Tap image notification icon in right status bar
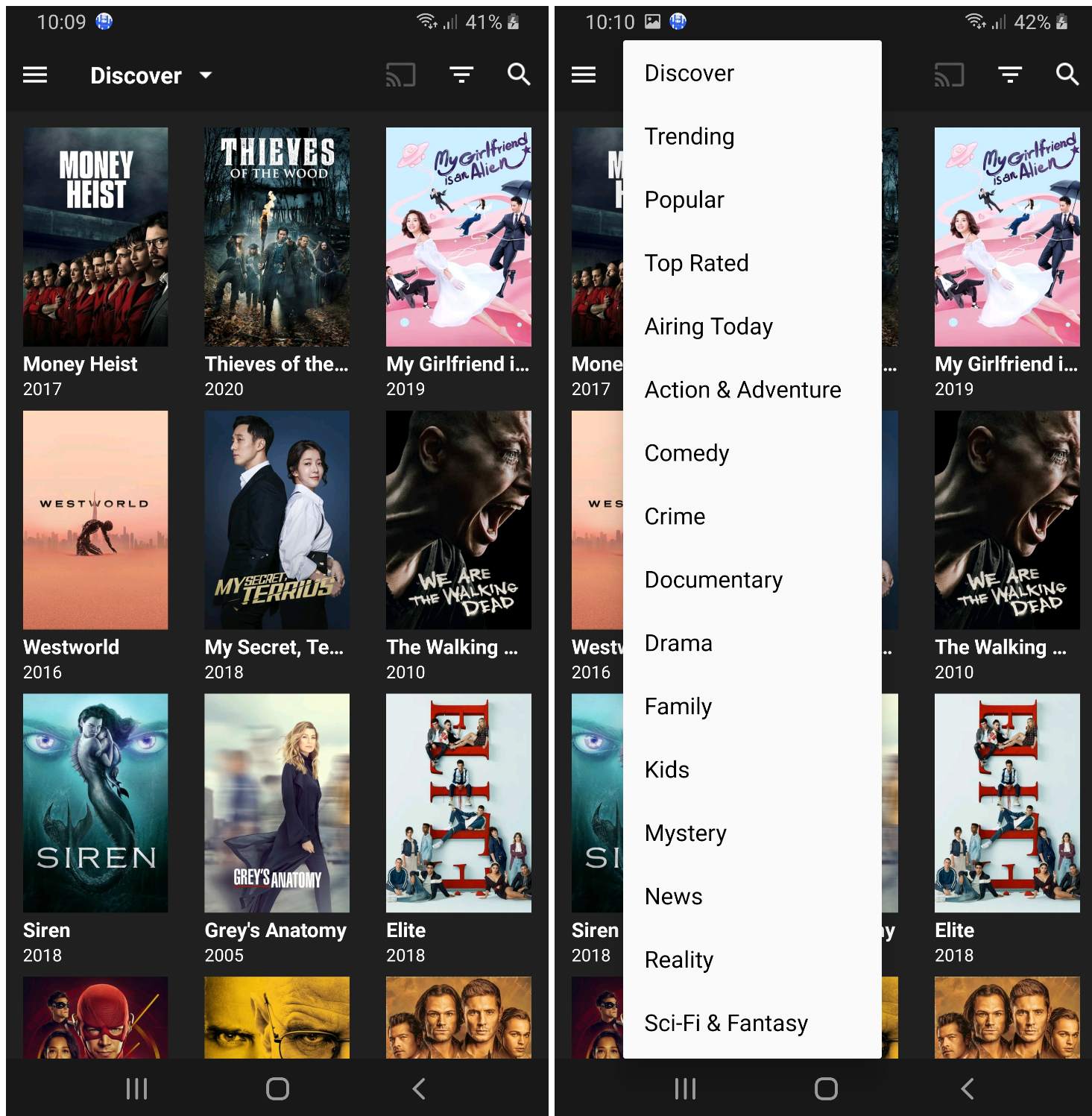This screenshot has height=1116, width=1092. click(652, 22)
